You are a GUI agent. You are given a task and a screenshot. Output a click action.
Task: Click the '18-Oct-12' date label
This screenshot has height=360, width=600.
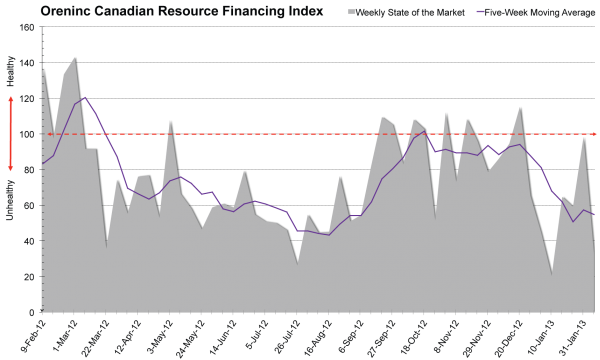[415, 337]
